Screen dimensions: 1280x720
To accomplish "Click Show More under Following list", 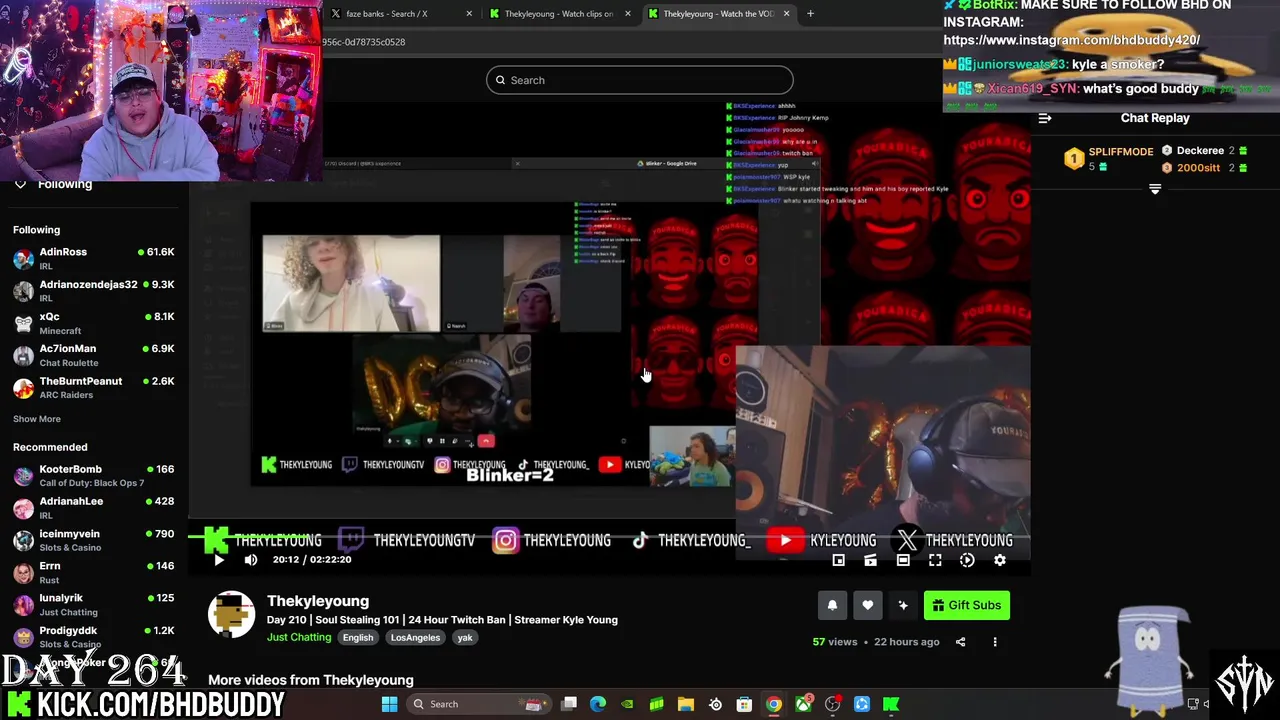I will coord(37,419).
